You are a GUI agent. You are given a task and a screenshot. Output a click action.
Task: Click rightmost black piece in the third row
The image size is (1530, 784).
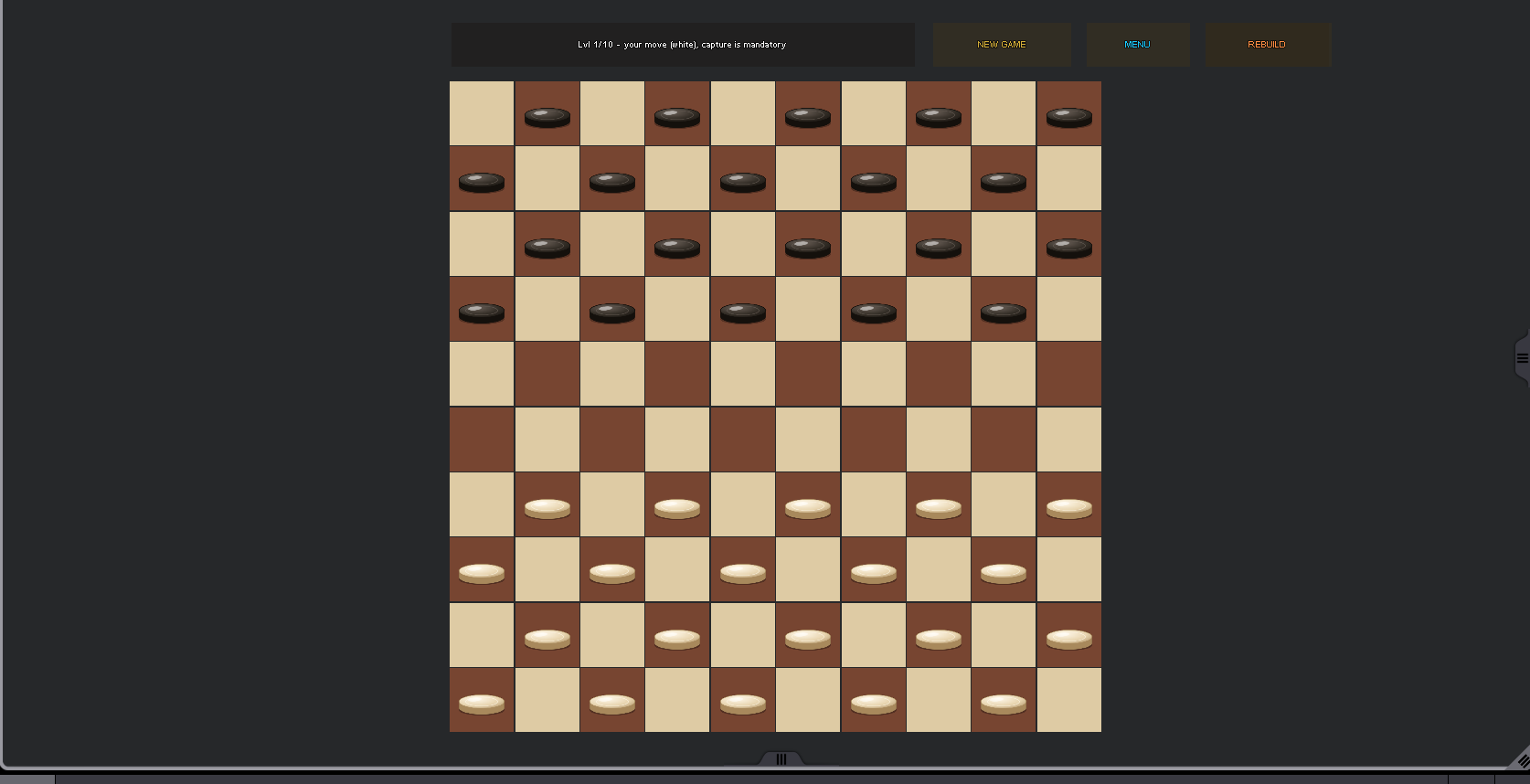[x=1069, y=248]
